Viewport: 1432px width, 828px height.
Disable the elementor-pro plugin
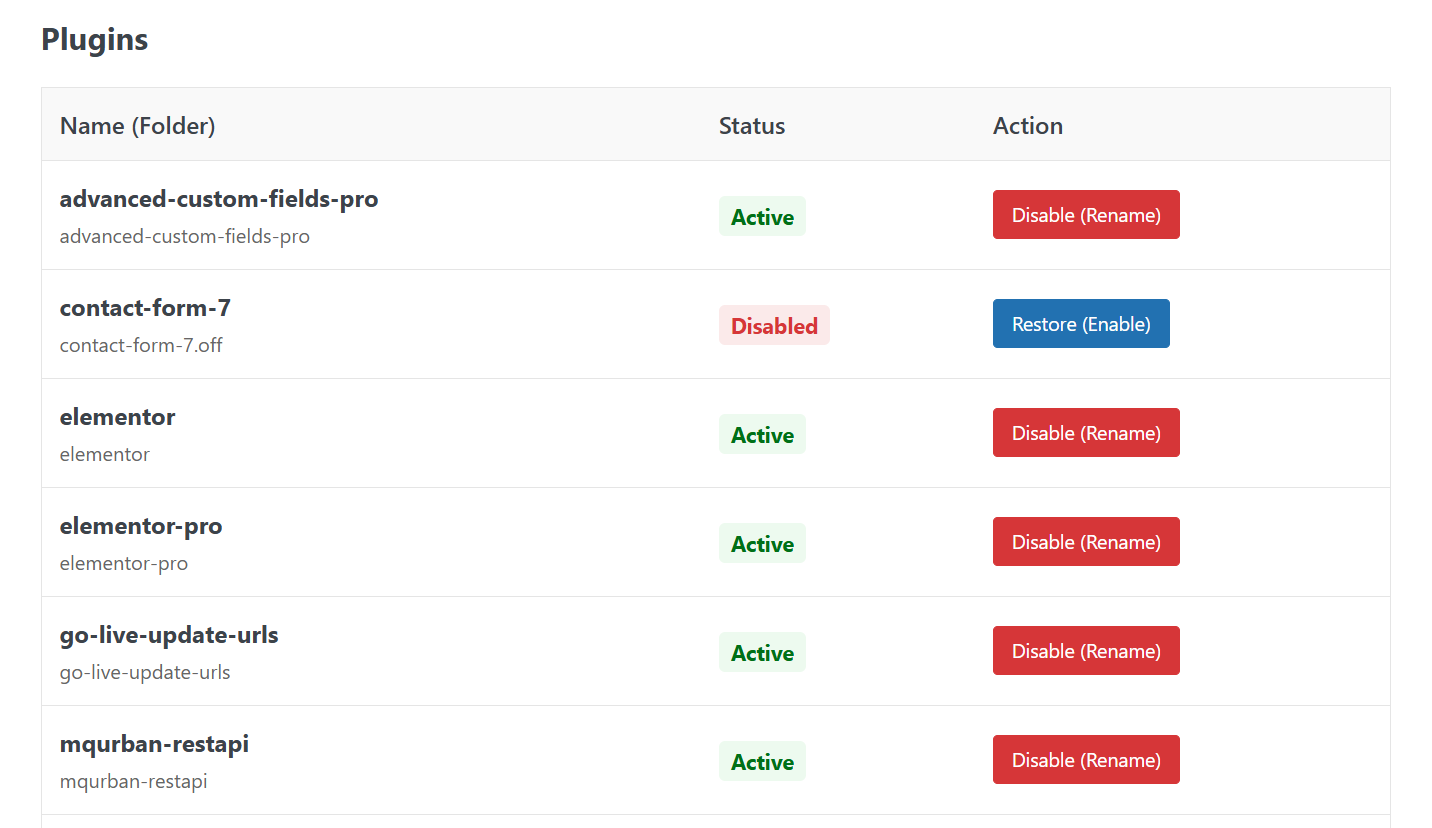pos(1086,541)
